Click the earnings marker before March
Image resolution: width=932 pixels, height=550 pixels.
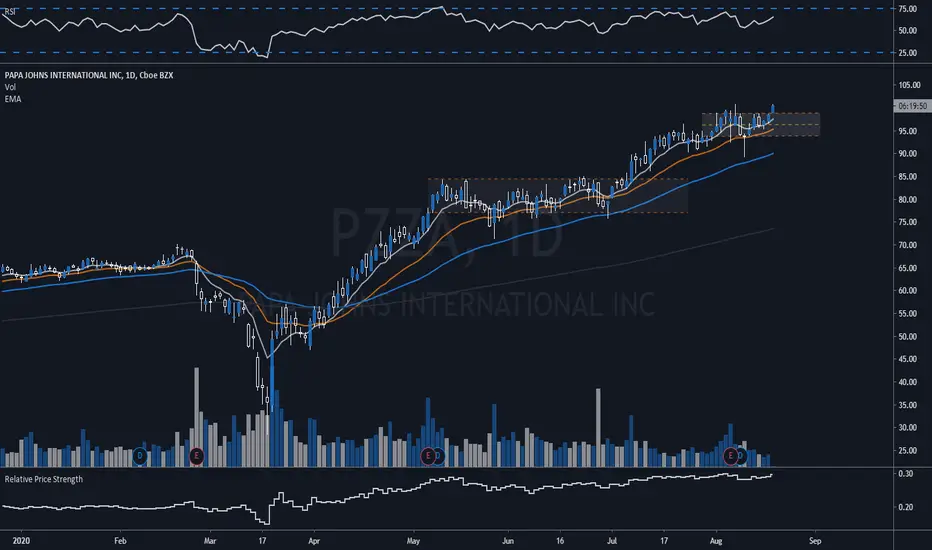pyautogui.click(x=197, y=456)
